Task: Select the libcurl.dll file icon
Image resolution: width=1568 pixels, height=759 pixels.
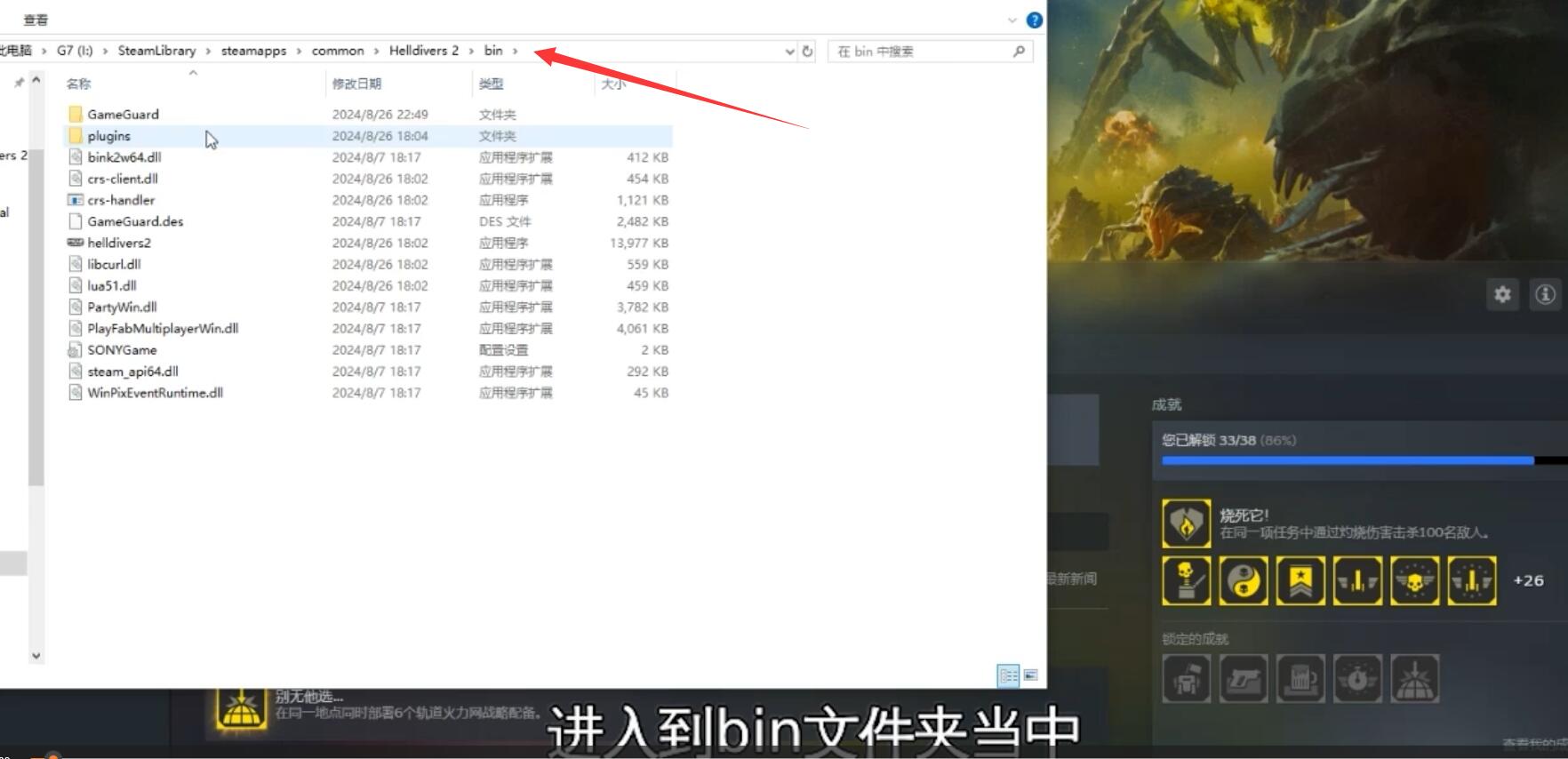Action: point(76,264)
